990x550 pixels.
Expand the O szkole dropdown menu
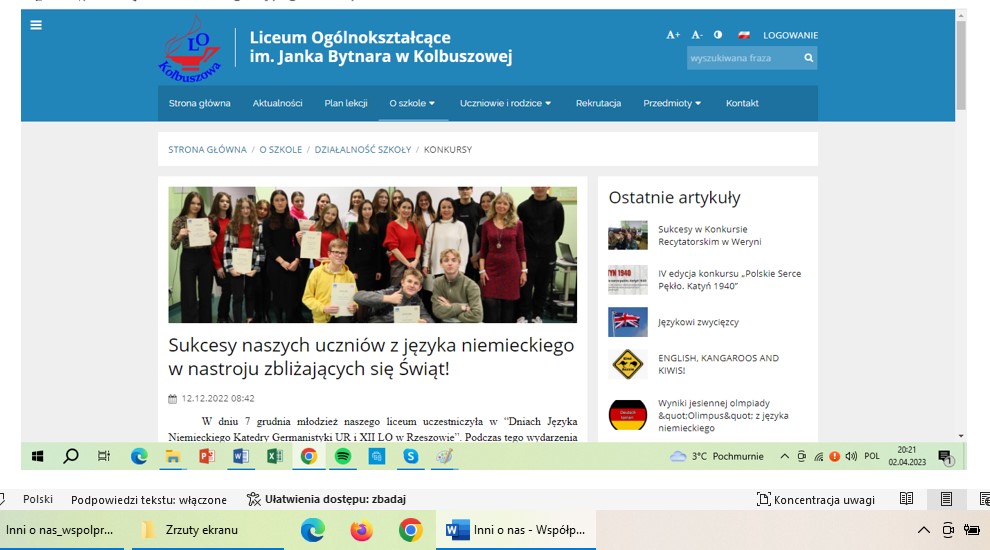tap(412, 103)
